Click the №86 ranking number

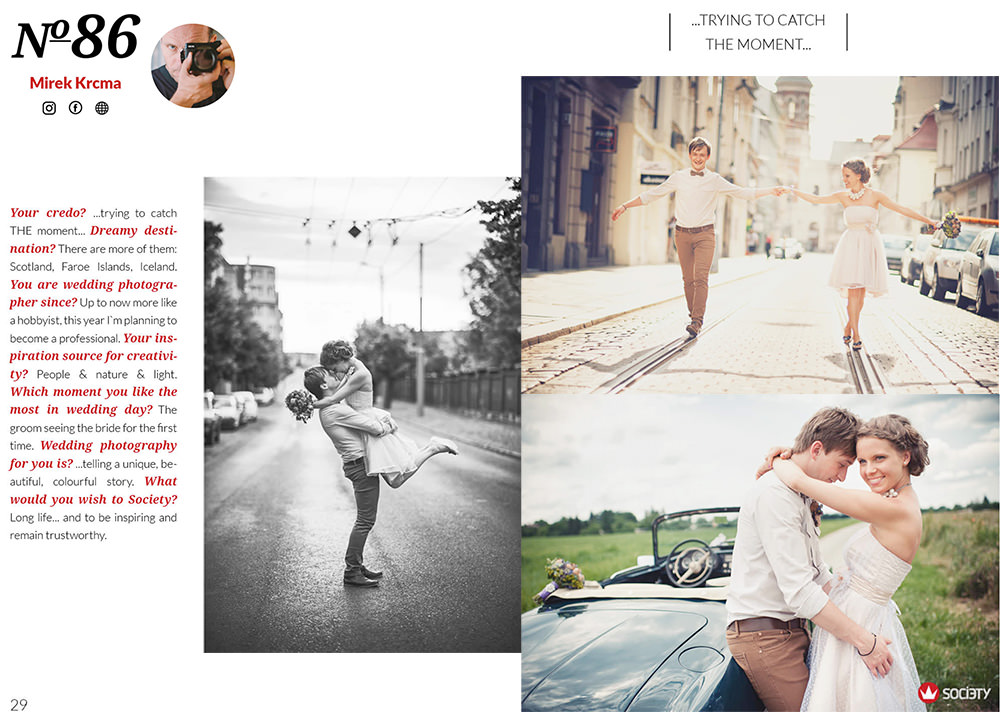pyautogui.click(x=76, y=38)
